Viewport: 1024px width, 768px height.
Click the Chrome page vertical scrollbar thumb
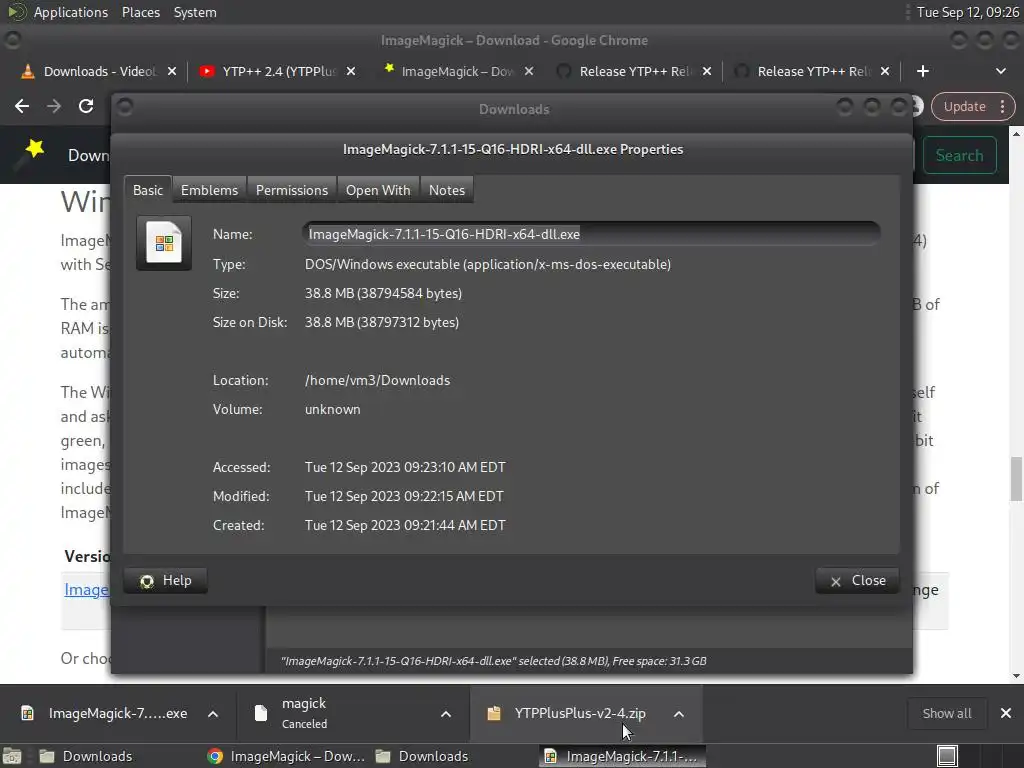click(1016, 479)
